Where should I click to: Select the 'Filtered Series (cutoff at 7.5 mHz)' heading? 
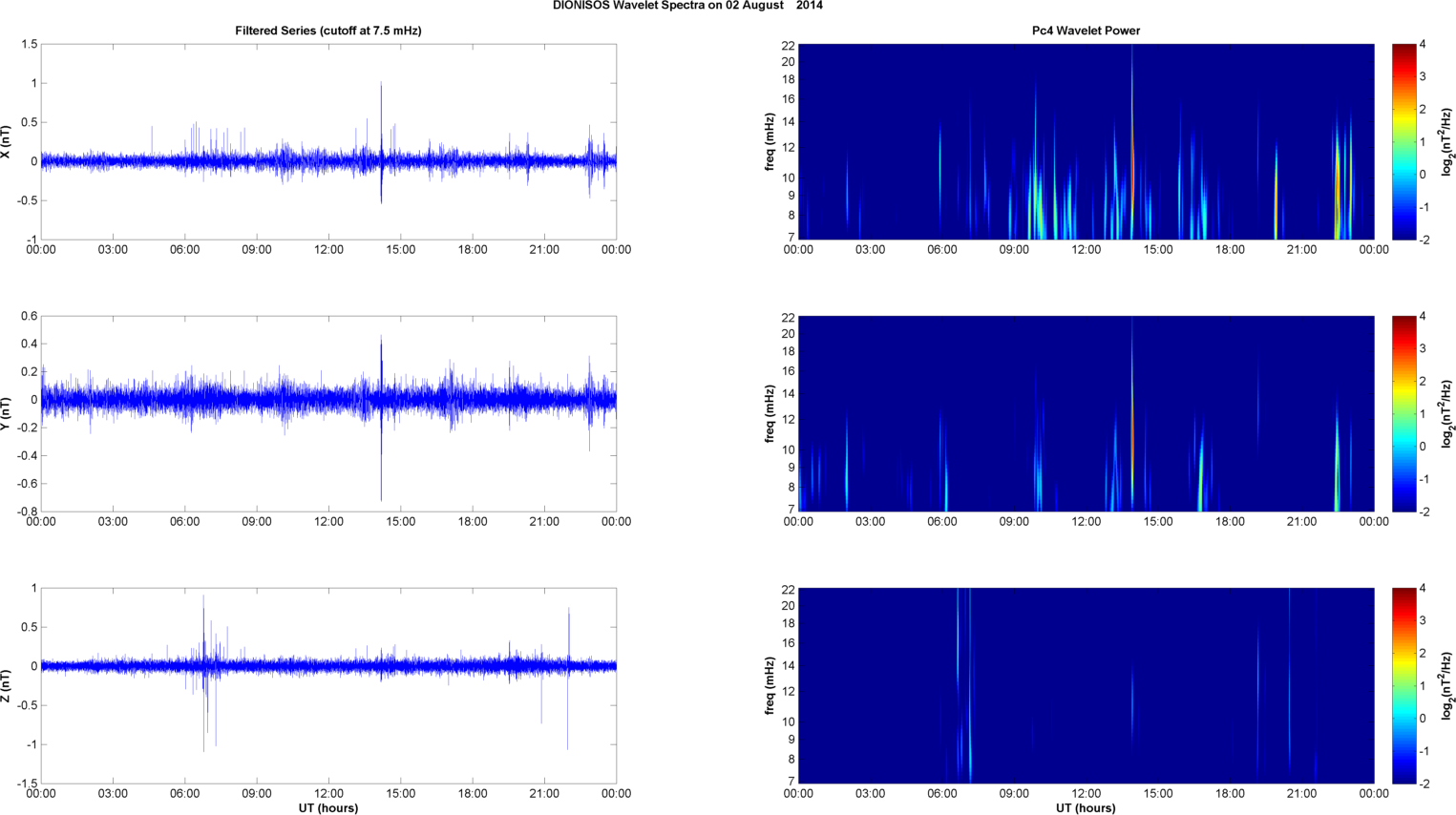point(328,31)
